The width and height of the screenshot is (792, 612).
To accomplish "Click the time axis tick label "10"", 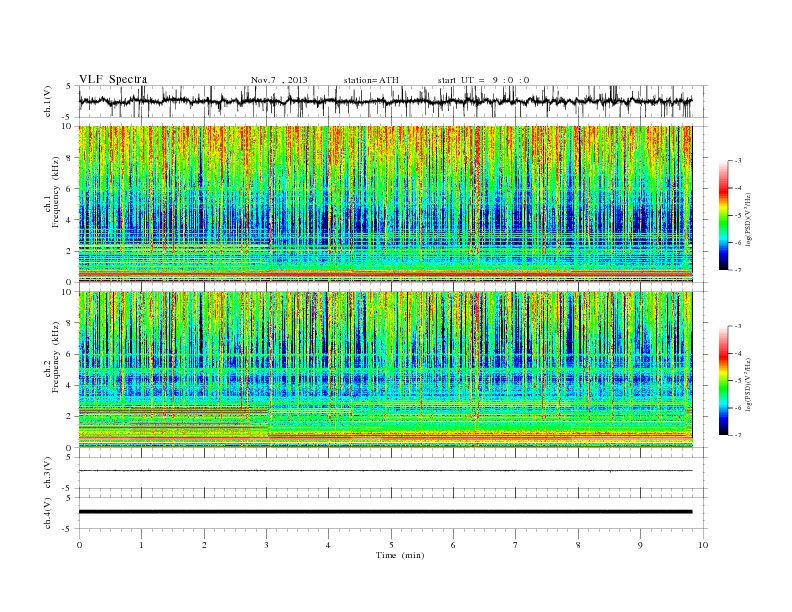I will coord(703,545).
